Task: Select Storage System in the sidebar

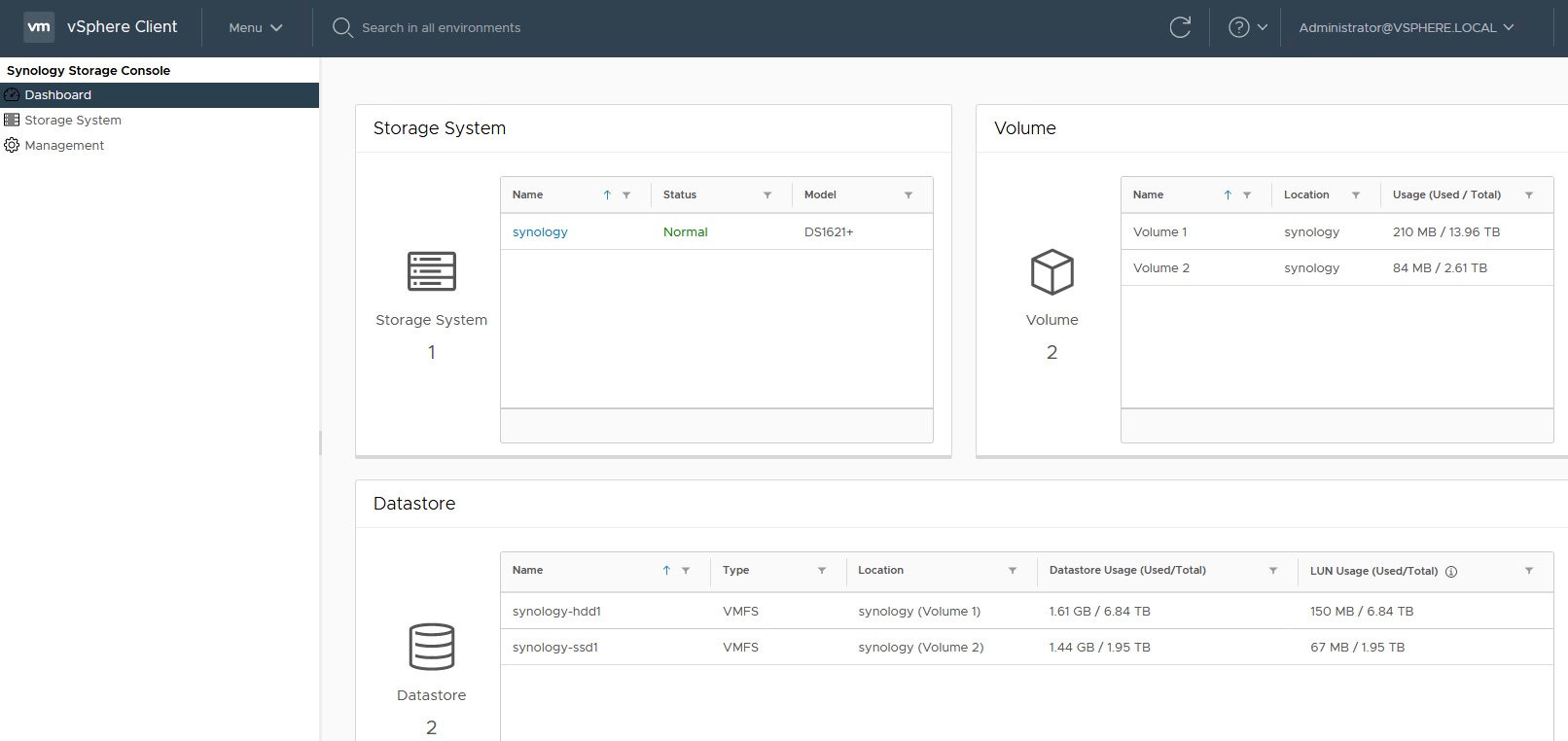Action: coord(73,121)
